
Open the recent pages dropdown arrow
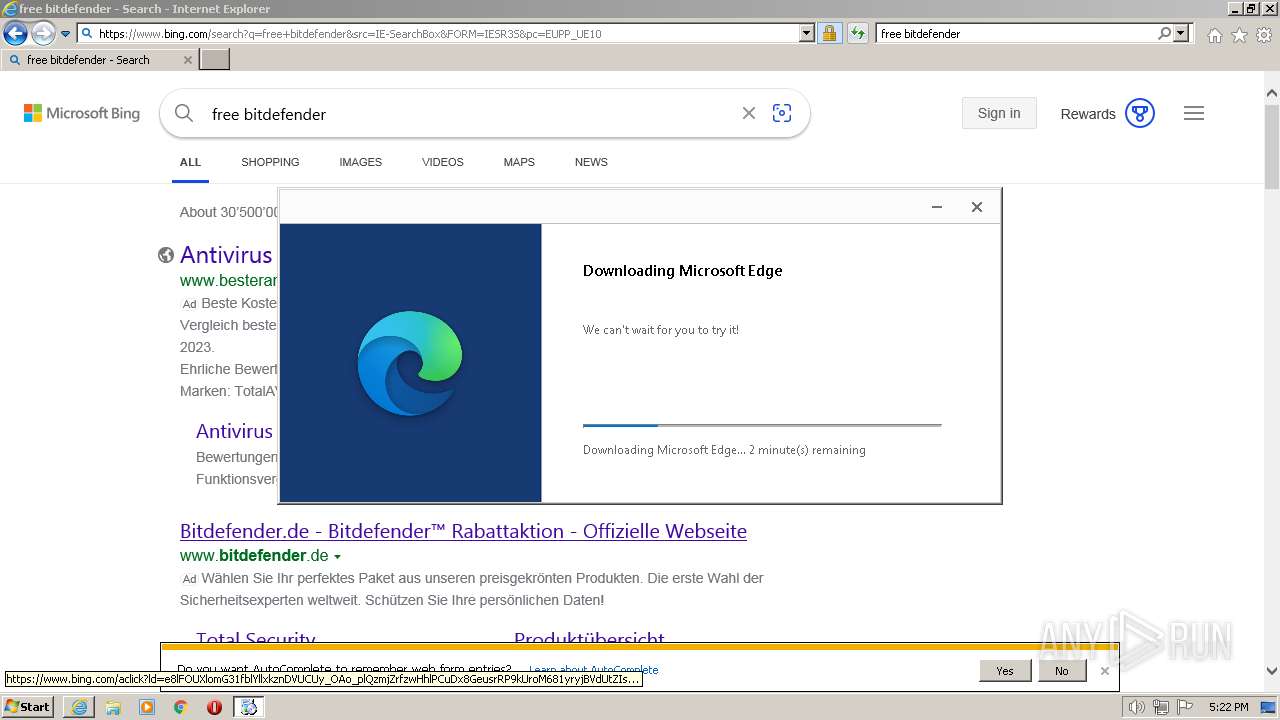65,34
